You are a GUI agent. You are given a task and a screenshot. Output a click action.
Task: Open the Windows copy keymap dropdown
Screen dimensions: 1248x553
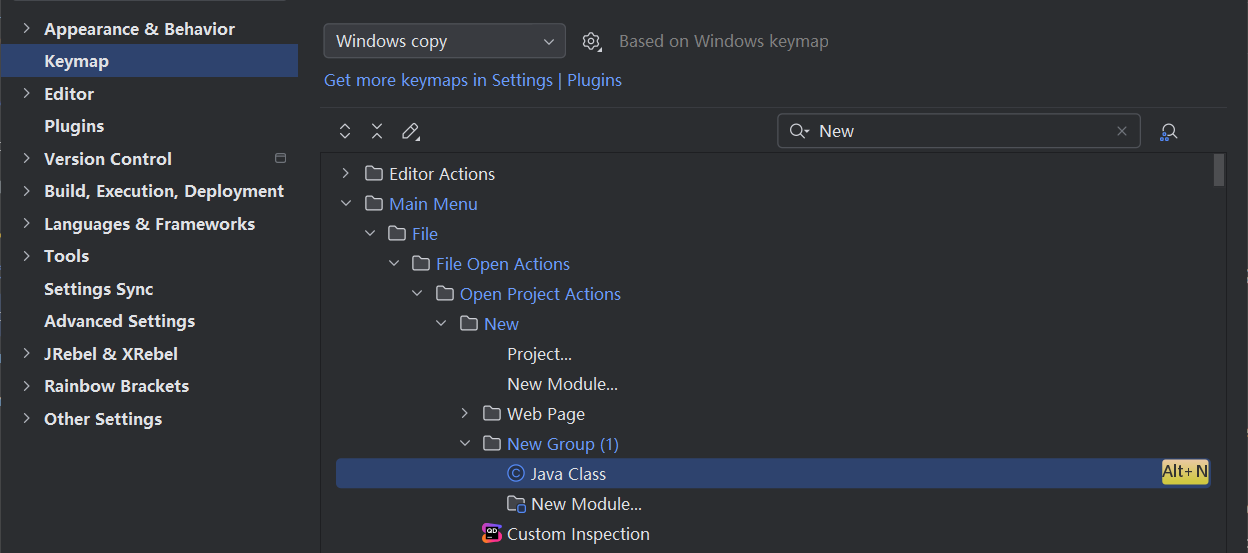click(x=444, y=41)
